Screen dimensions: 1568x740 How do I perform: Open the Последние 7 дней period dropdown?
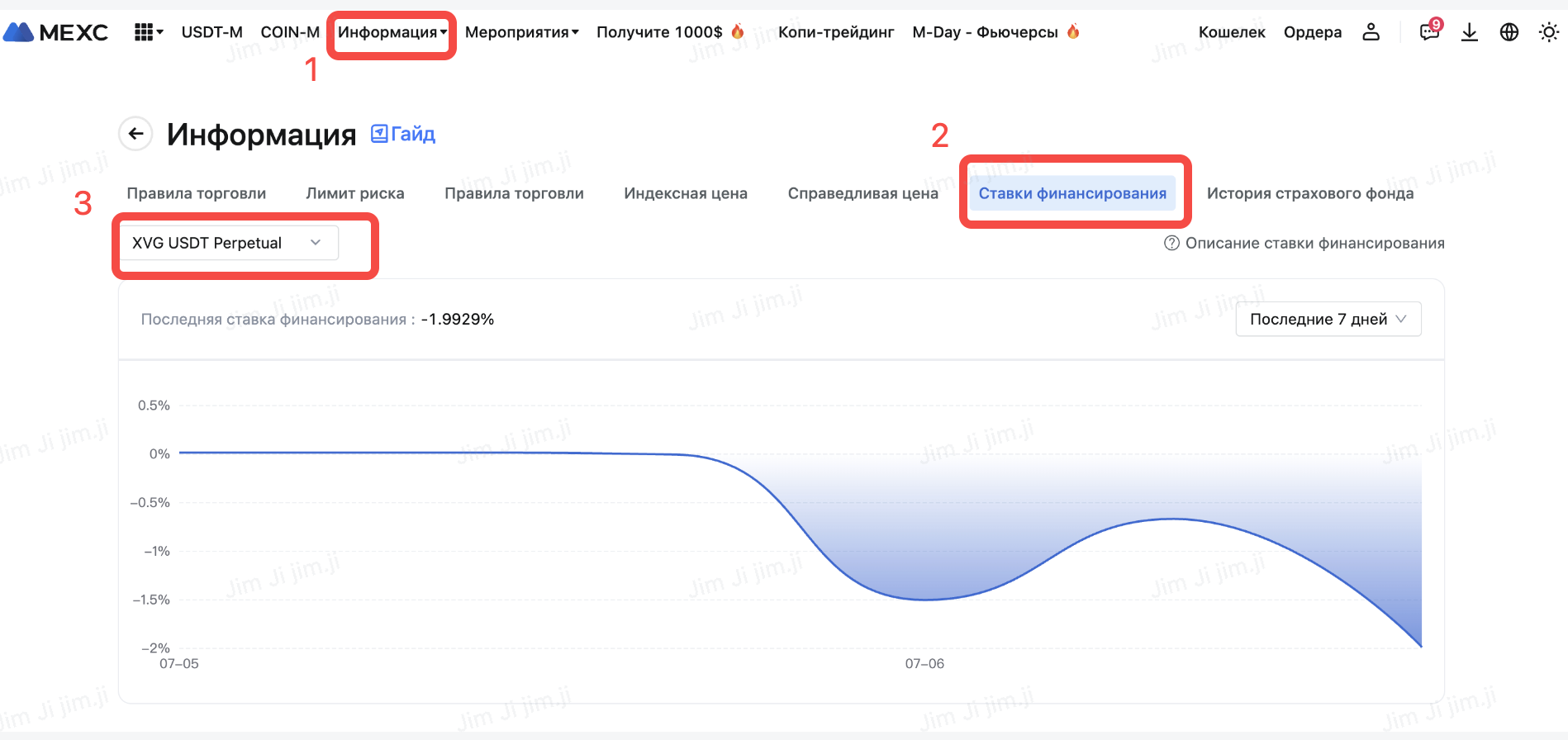pyautogui.click(x=1328, y=320)
